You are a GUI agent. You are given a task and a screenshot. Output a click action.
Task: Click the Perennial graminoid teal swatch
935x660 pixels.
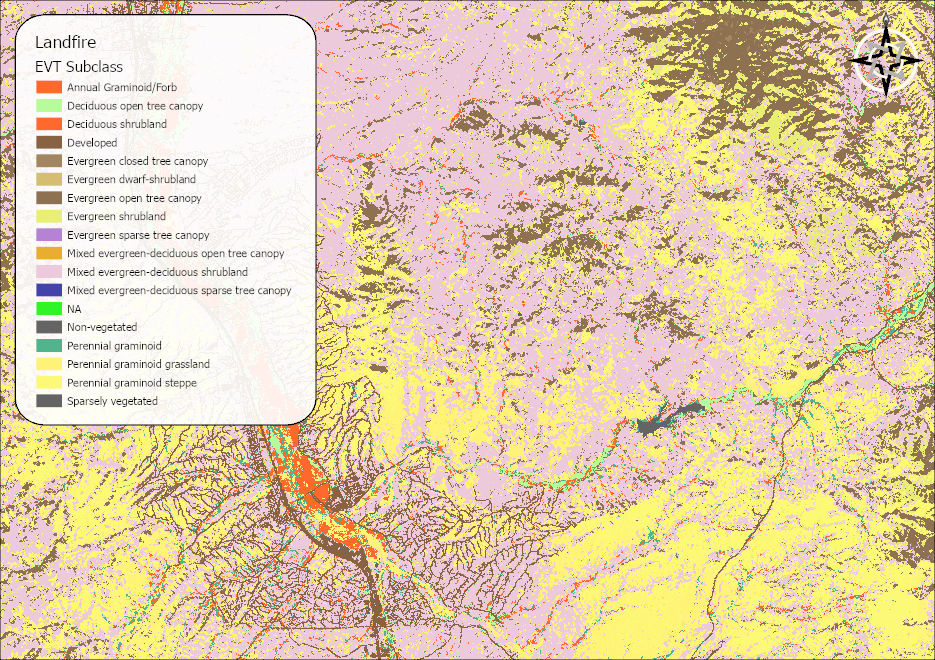(x=49, y=346)
